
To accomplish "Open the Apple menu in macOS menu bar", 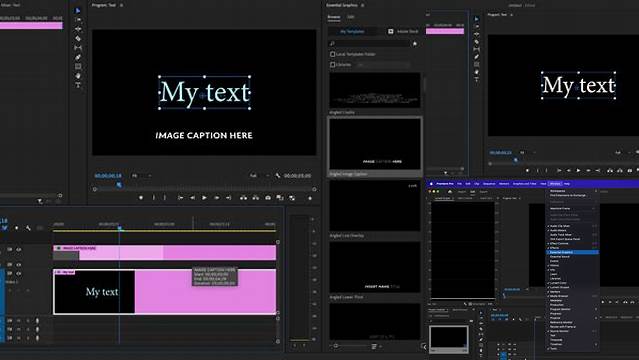I will (x=431, y=183).
